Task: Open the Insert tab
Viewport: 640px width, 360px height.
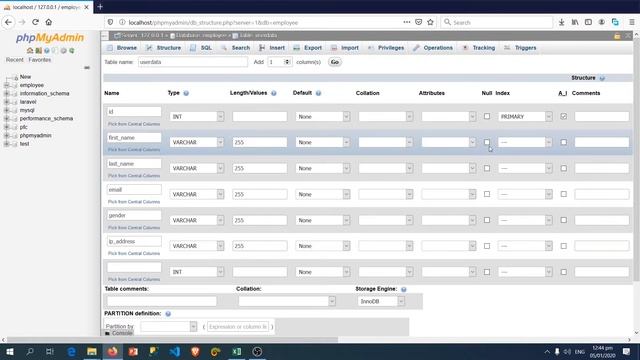Action: click(272, 48)
